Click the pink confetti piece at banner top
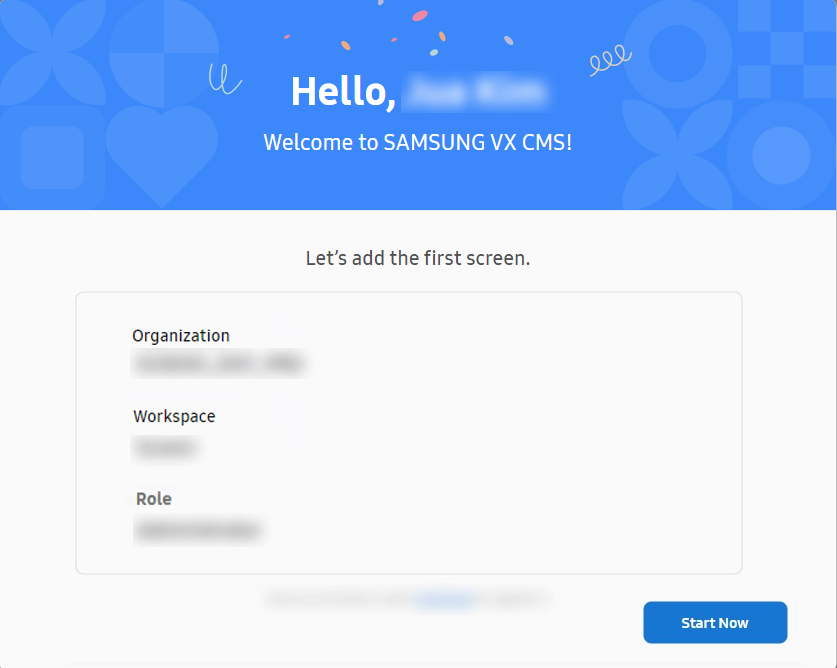The image size is (837, 668). pyautogui.click(x=420, y=16)
